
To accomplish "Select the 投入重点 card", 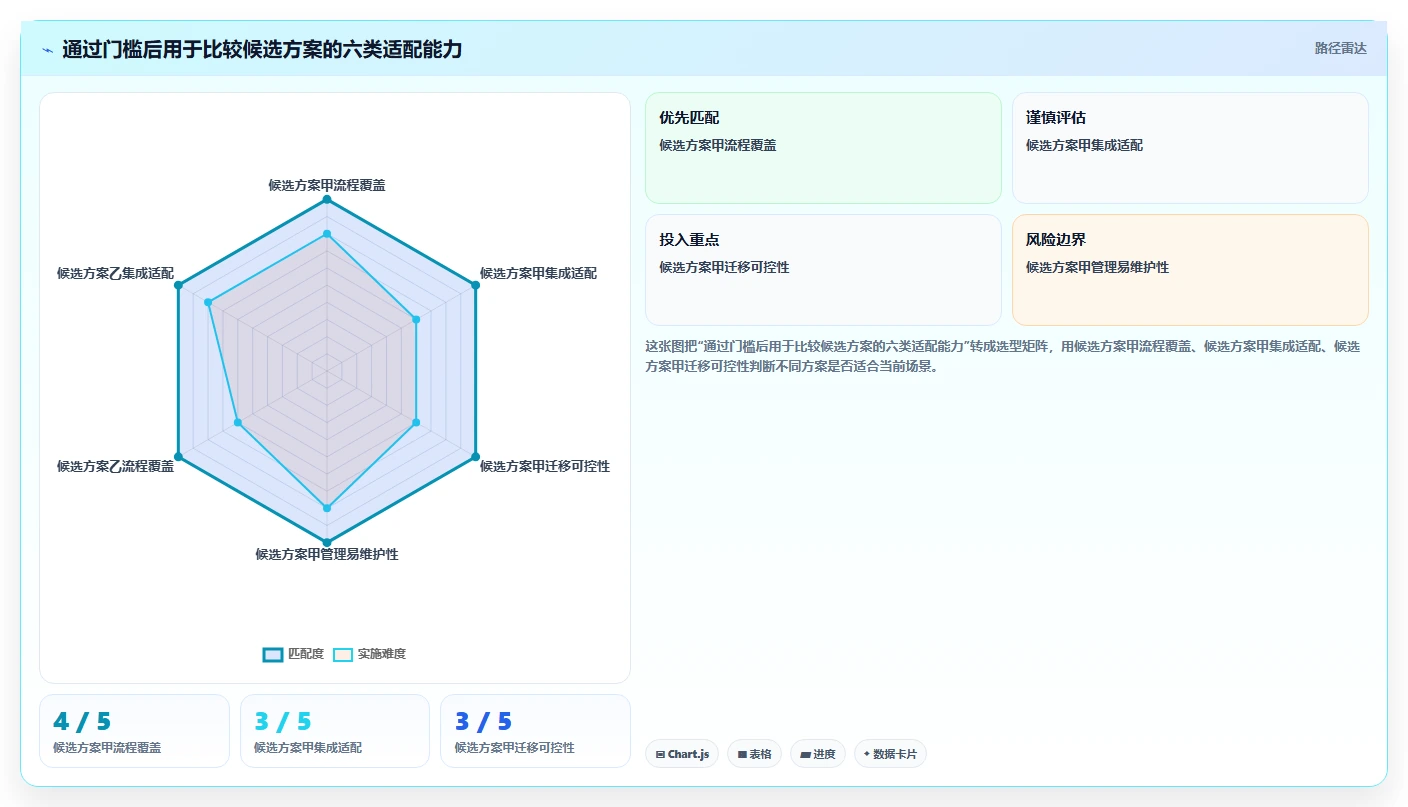I will (x=823, y=270).
